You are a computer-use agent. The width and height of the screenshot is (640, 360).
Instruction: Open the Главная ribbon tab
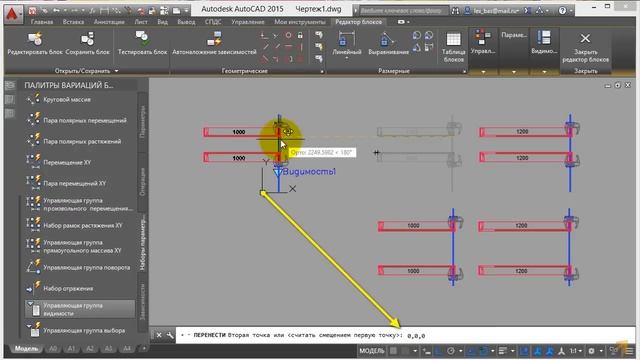42,22
